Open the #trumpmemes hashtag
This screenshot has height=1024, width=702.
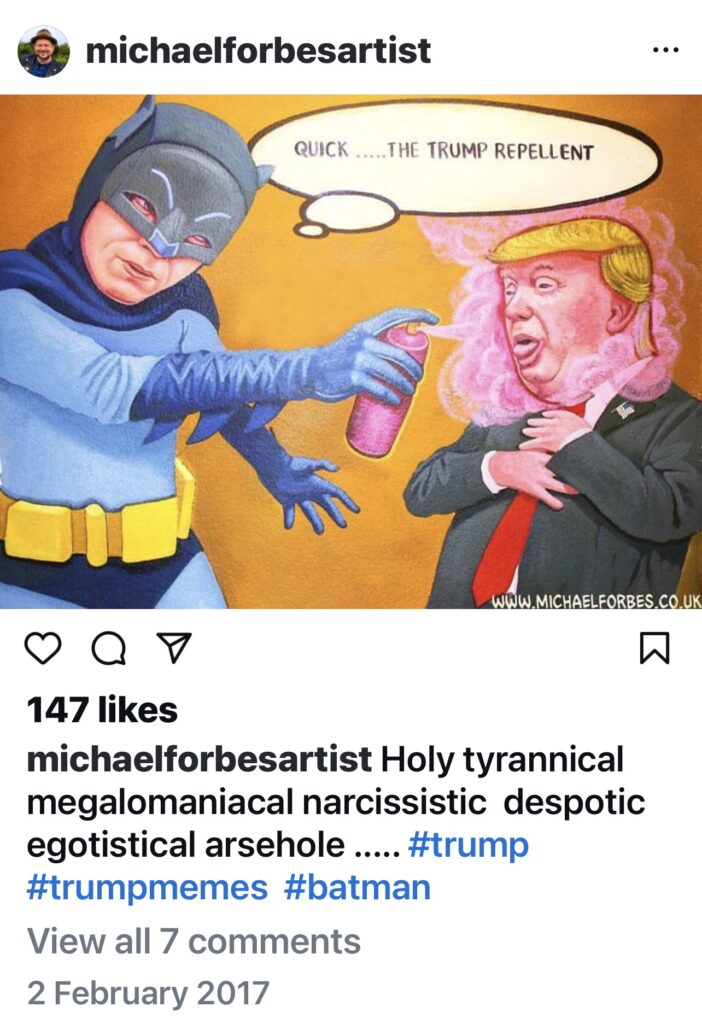pyautogui.click(x=148, y=888)
